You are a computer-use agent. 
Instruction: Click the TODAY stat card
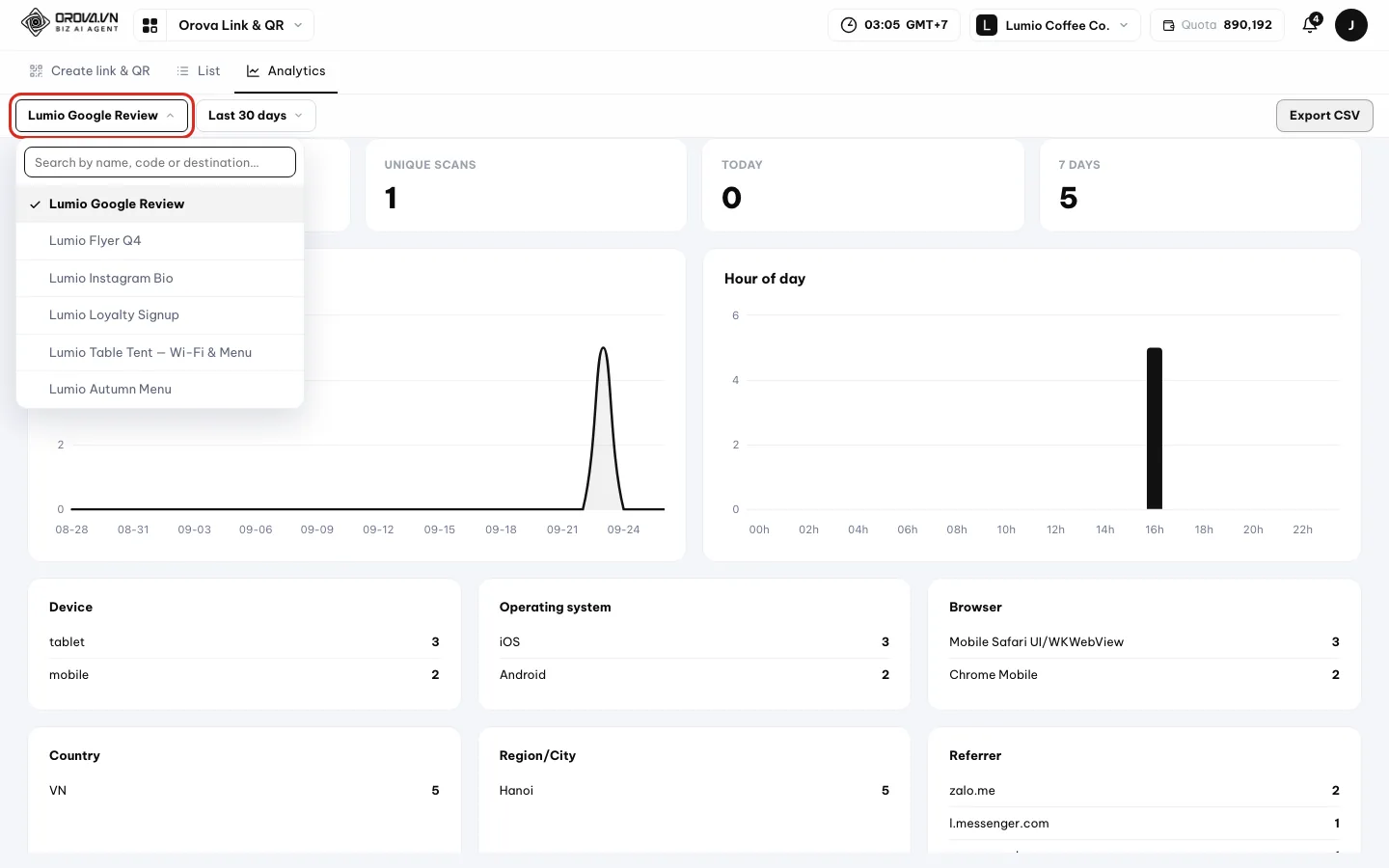click(x=862, y=185)
